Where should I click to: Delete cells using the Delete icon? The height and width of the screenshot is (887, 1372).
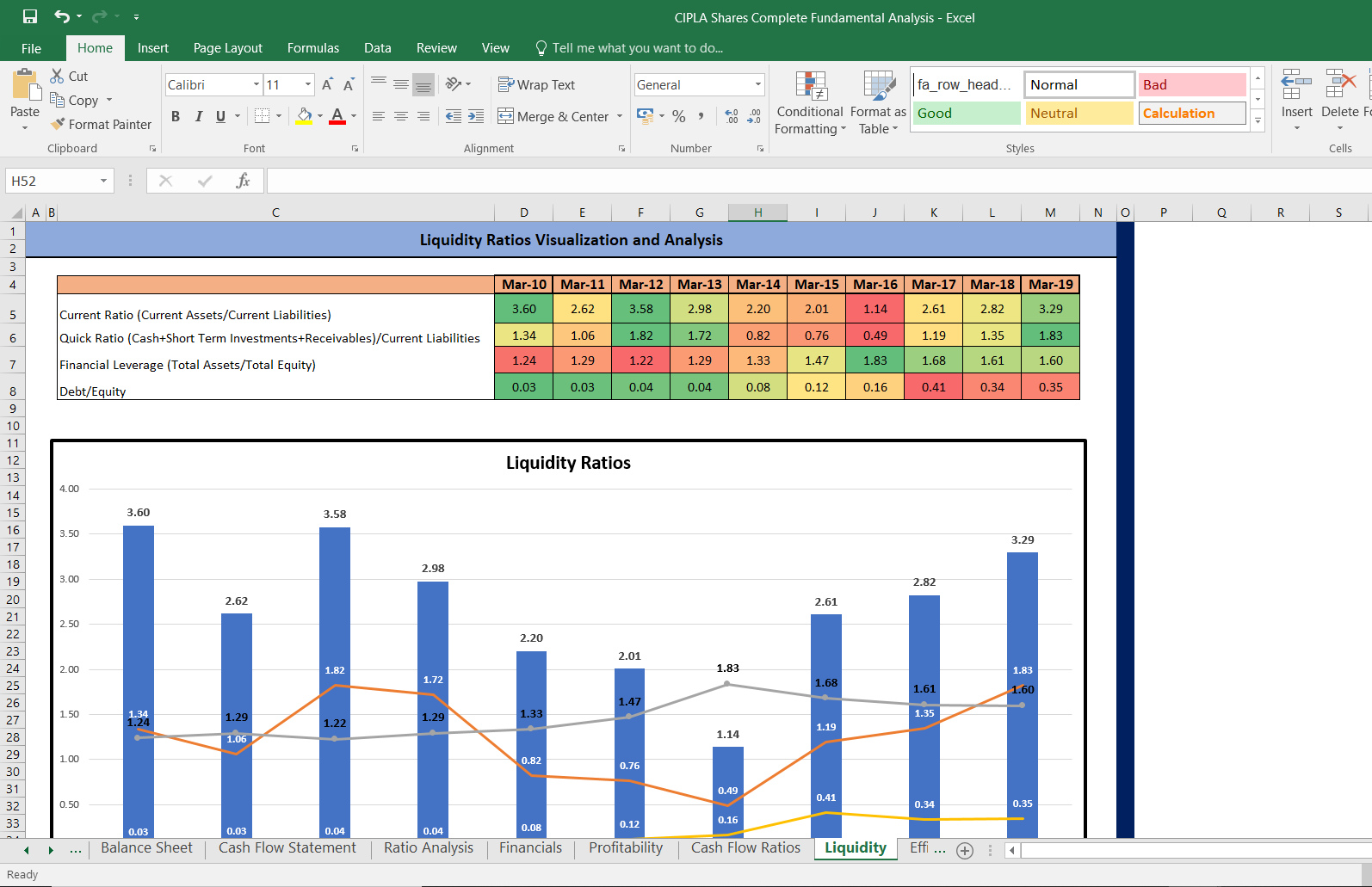click(x=1340, y=85)
